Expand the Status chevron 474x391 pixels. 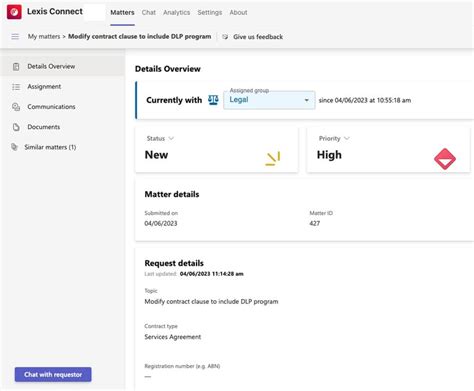pyautogui.click(x=171, y=138)
